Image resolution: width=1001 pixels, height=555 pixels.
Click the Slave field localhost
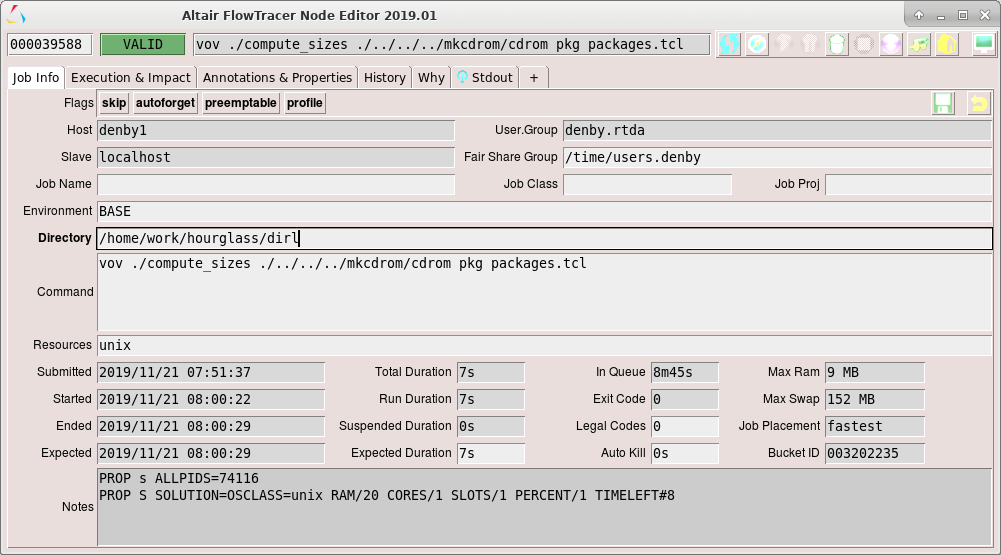point(276,157)
